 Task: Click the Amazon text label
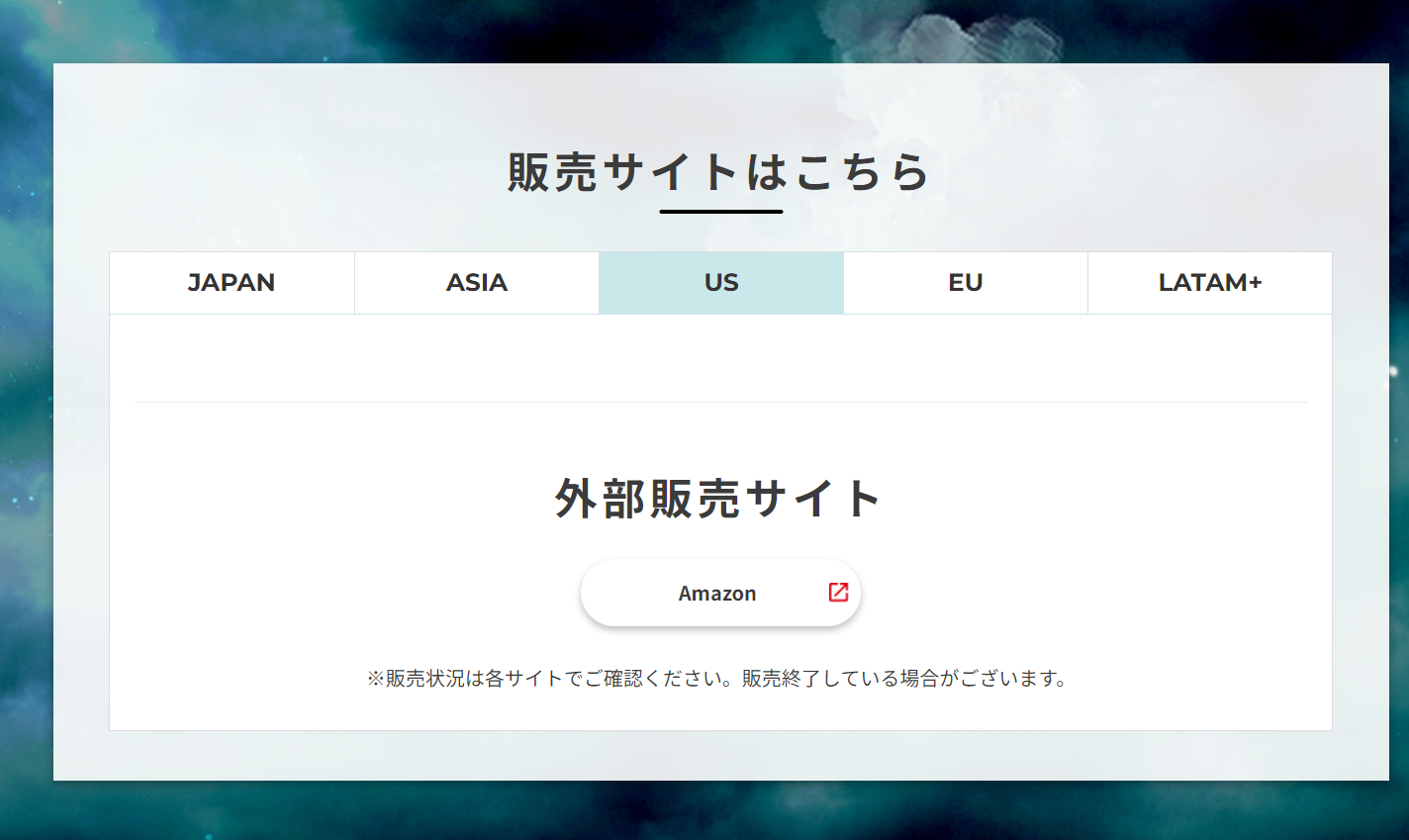[716, 594]
